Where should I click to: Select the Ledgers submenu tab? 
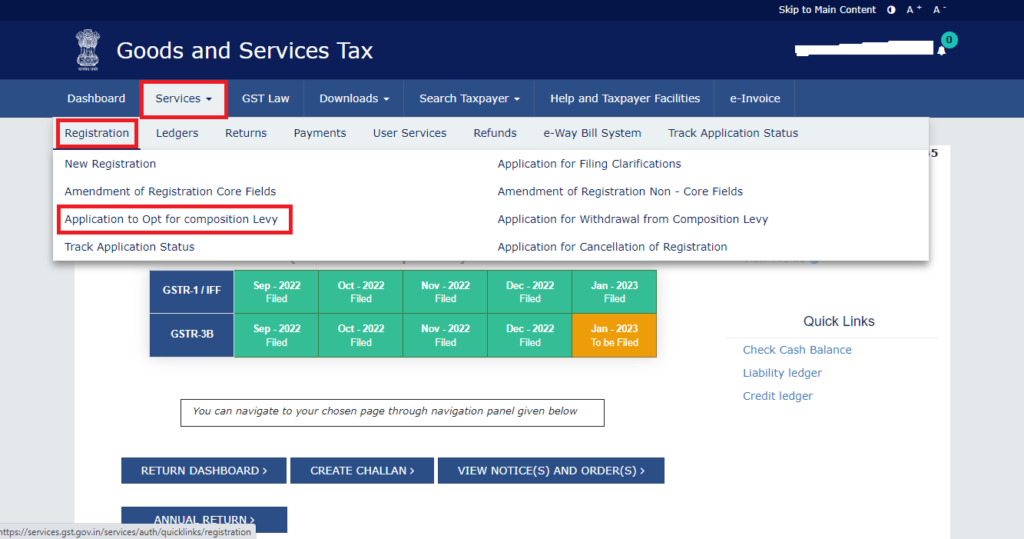(x=177, y=133)
